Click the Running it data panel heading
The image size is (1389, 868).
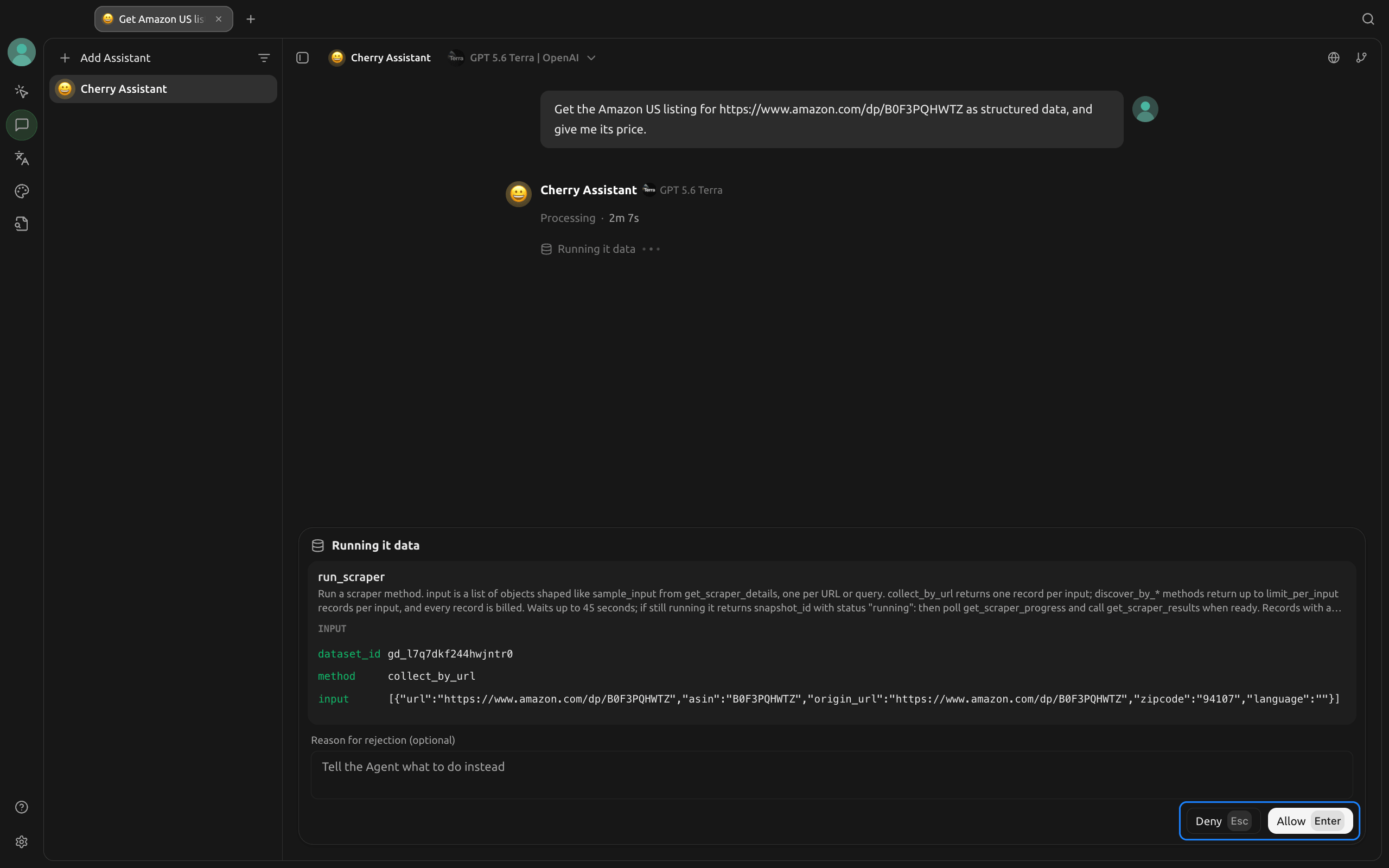(375, 545)
